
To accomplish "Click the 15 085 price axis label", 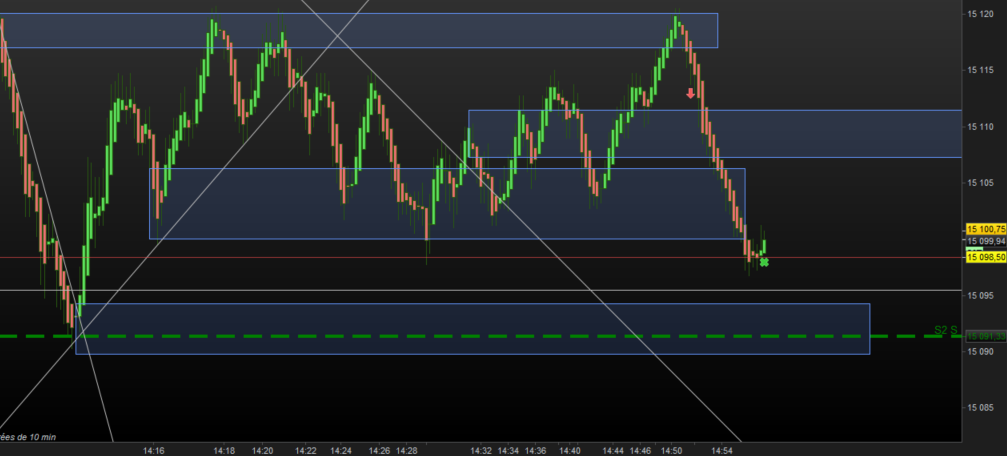I will tap(982, 408).
